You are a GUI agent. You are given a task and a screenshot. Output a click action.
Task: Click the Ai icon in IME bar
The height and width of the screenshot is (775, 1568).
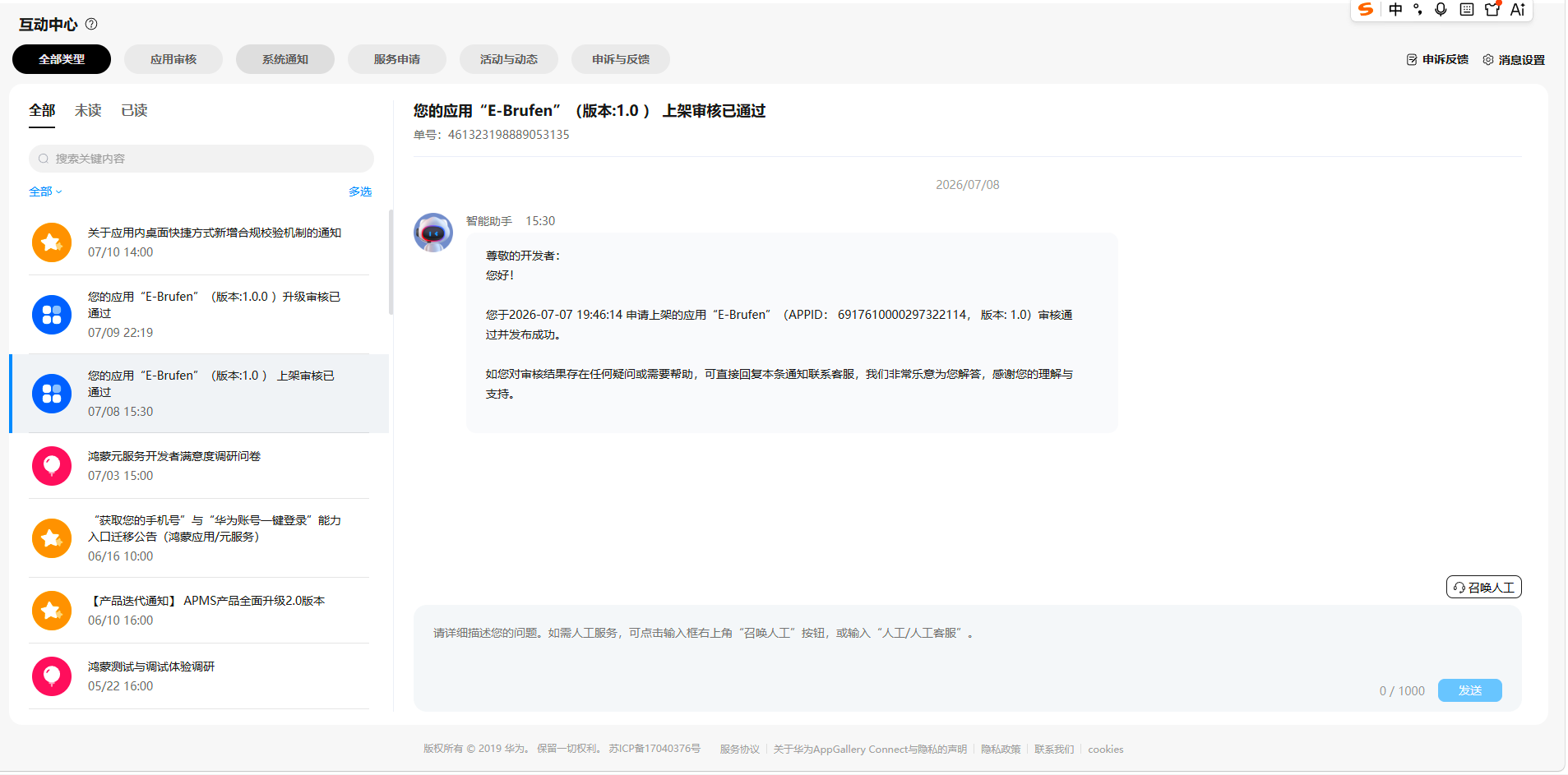[1518, 9]
